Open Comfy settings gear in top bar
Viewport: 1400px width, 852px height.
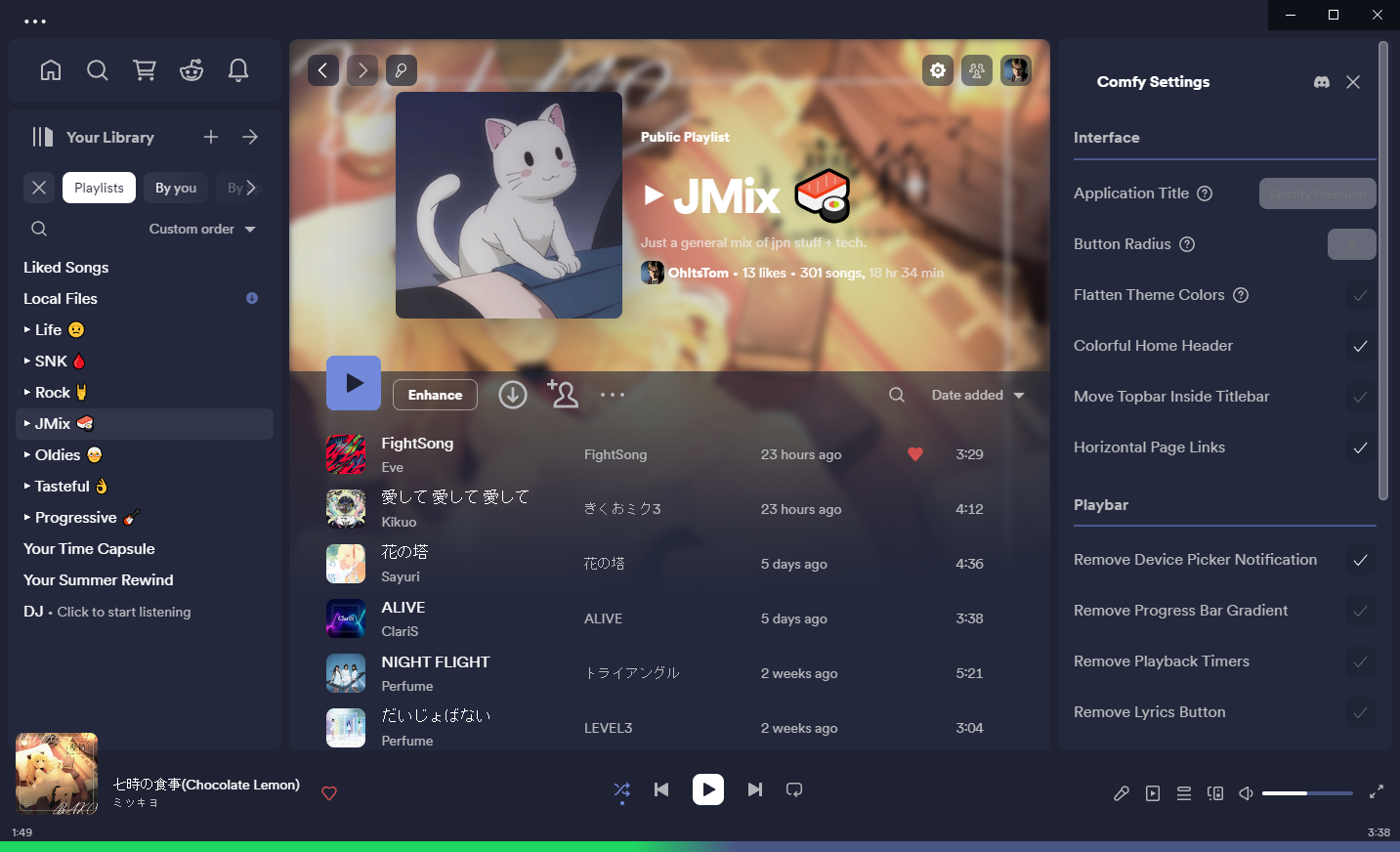(x=938, y=70)
